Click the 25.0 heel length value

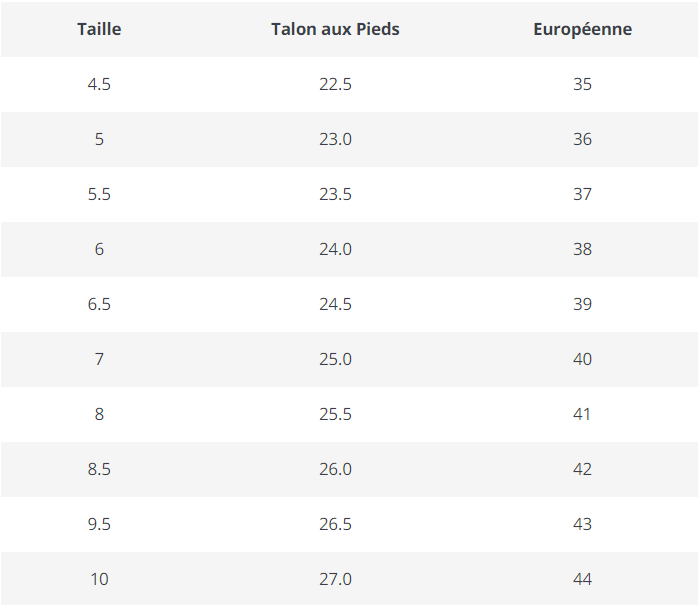(x=335, y=359)
